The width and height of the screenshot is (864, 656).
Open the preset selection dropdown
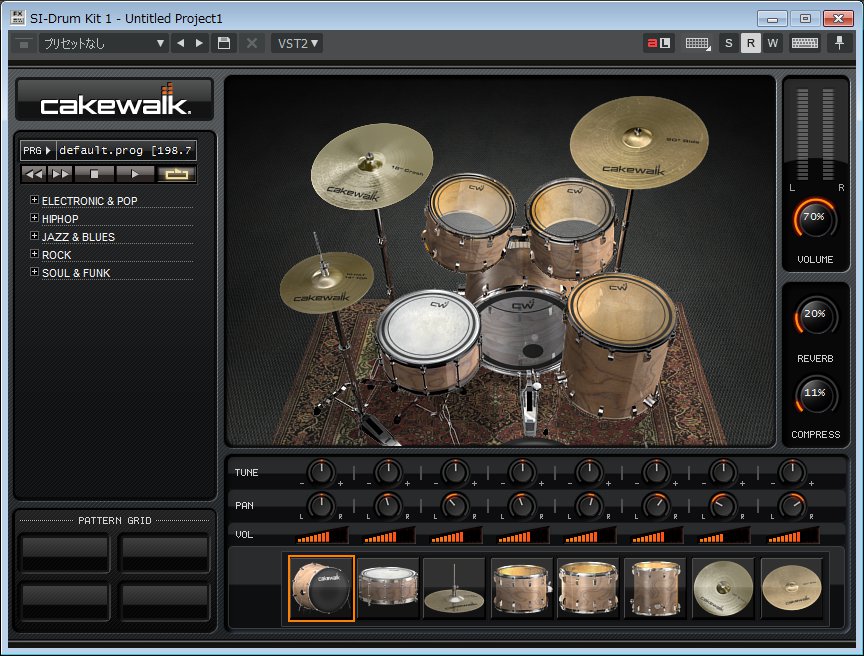coord(104,44)
